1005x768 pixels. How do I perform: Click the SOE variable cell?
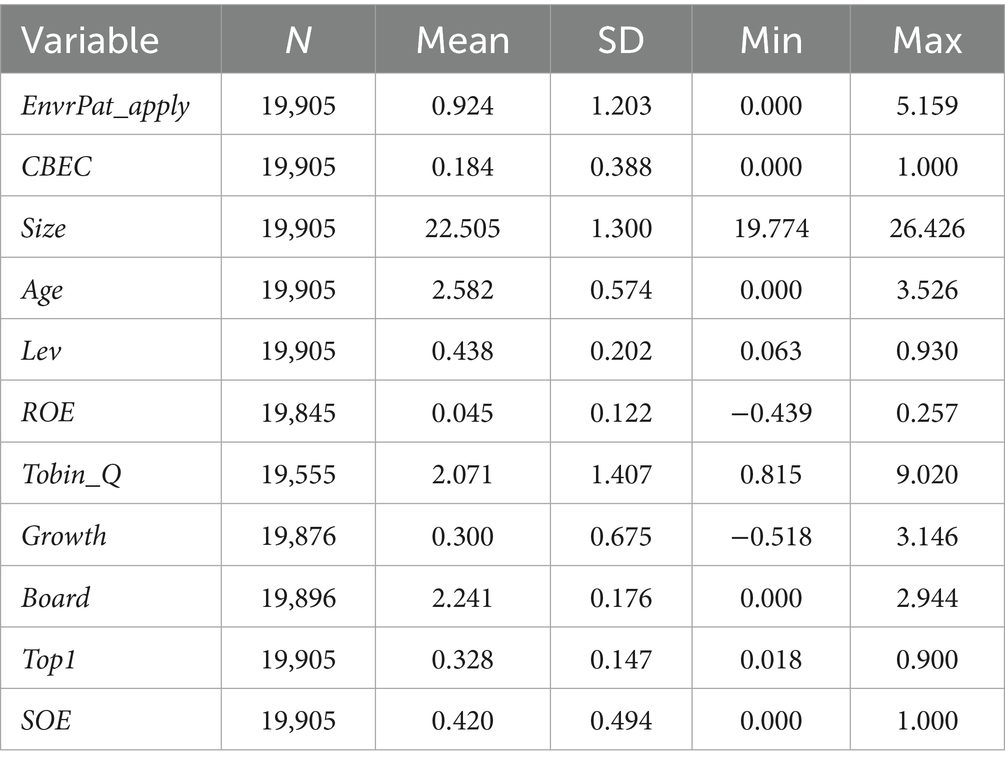(x=46, y=720)
